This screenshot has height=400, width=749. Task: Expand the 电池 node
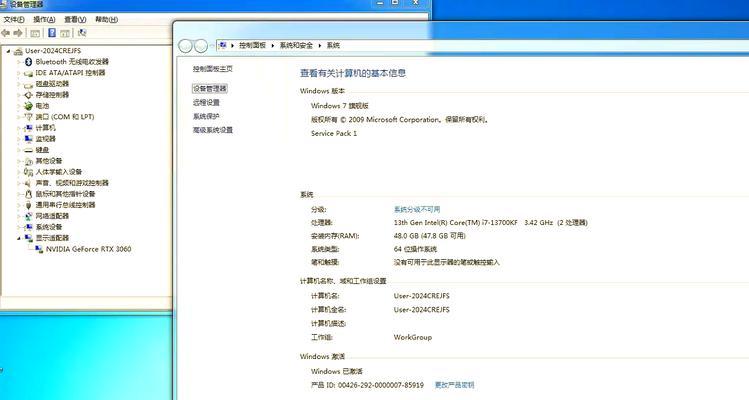click(19, 106)
